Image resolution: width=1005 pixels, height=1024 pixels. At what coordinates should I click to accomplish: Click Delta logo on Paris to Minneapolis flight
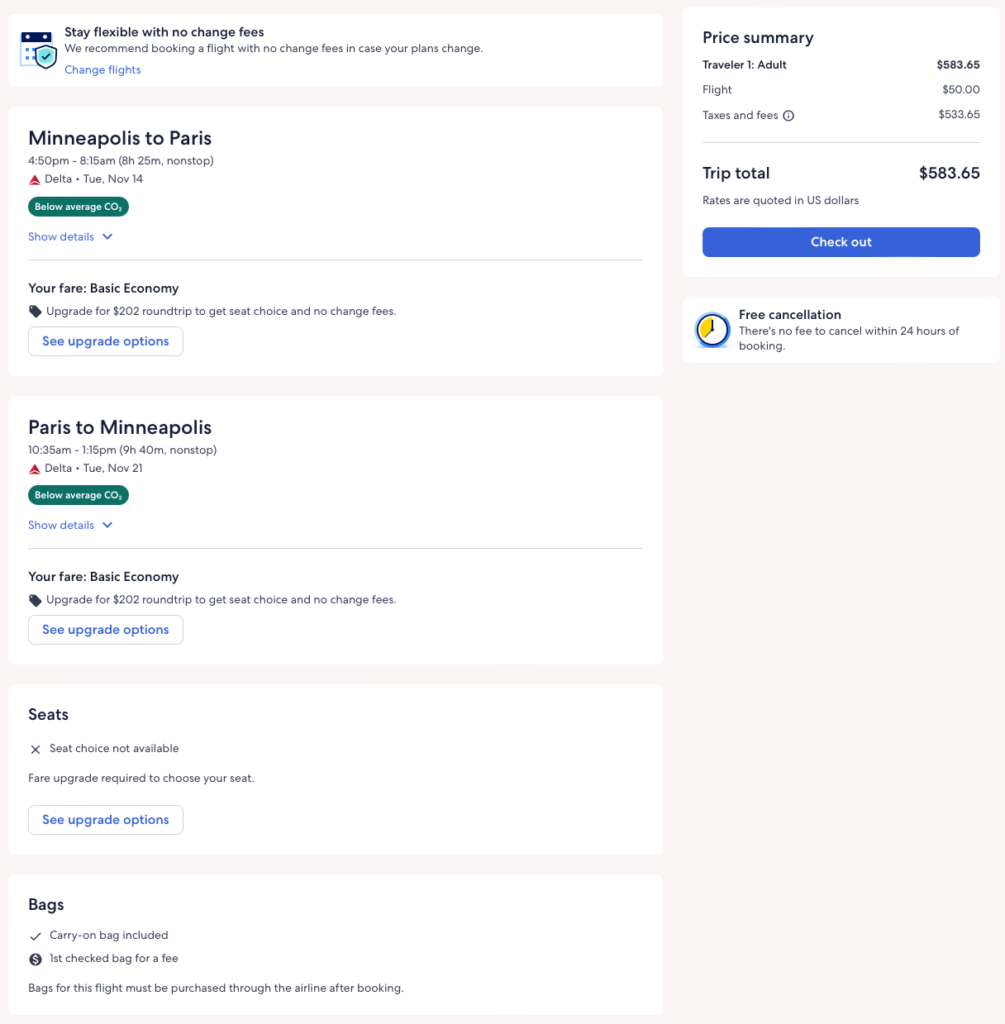point(35,469)
